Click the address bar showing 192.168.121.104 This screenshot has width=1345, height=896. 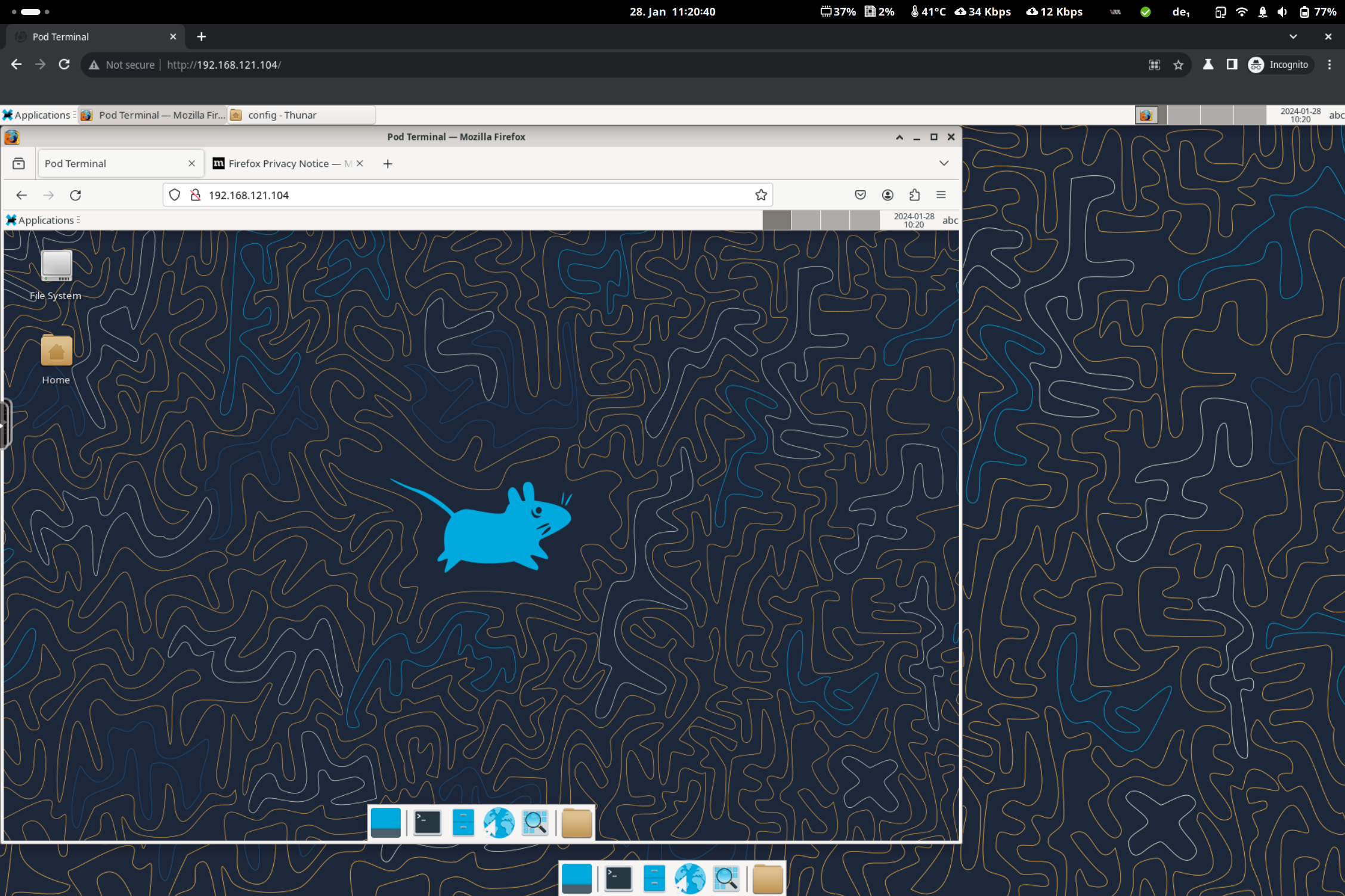pyautogui.click(x=480, y=195)
